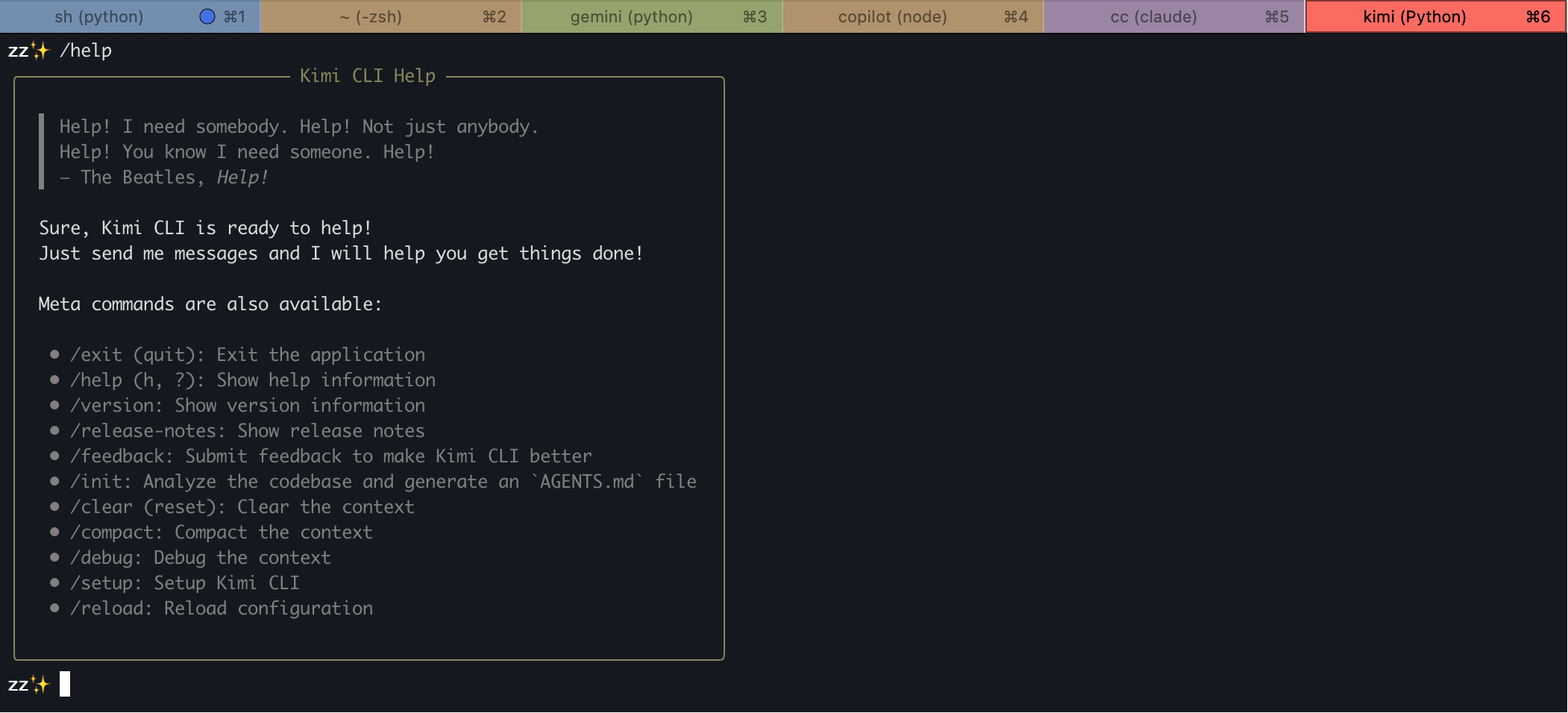
Task: Select the kimi (Python) tab
Action: [1436, 16]
